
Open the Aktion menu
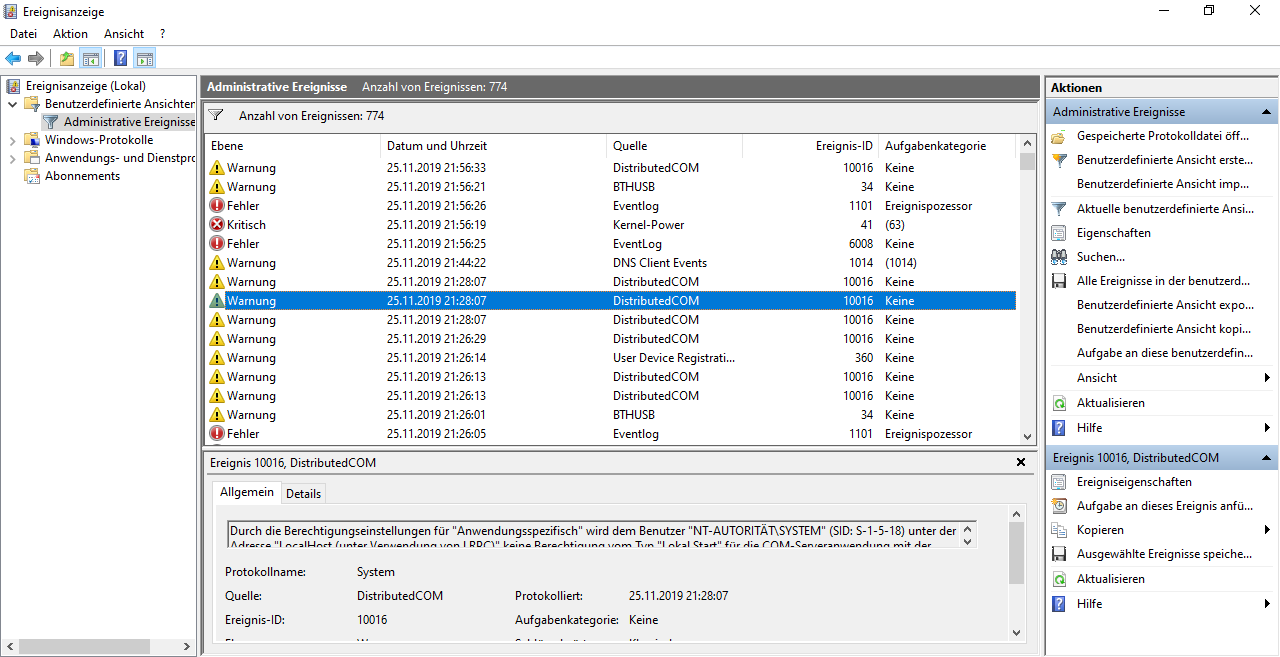click(70, 34)
